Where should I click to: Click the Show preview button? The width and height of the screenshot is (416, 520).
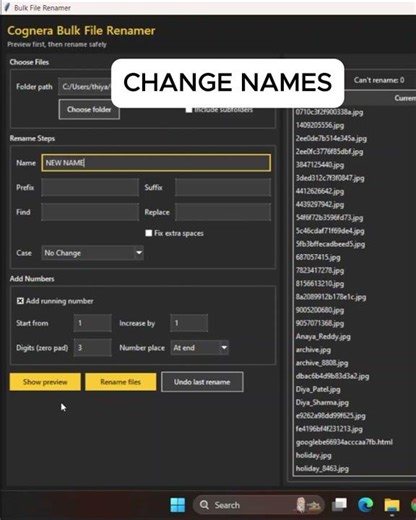45,382
